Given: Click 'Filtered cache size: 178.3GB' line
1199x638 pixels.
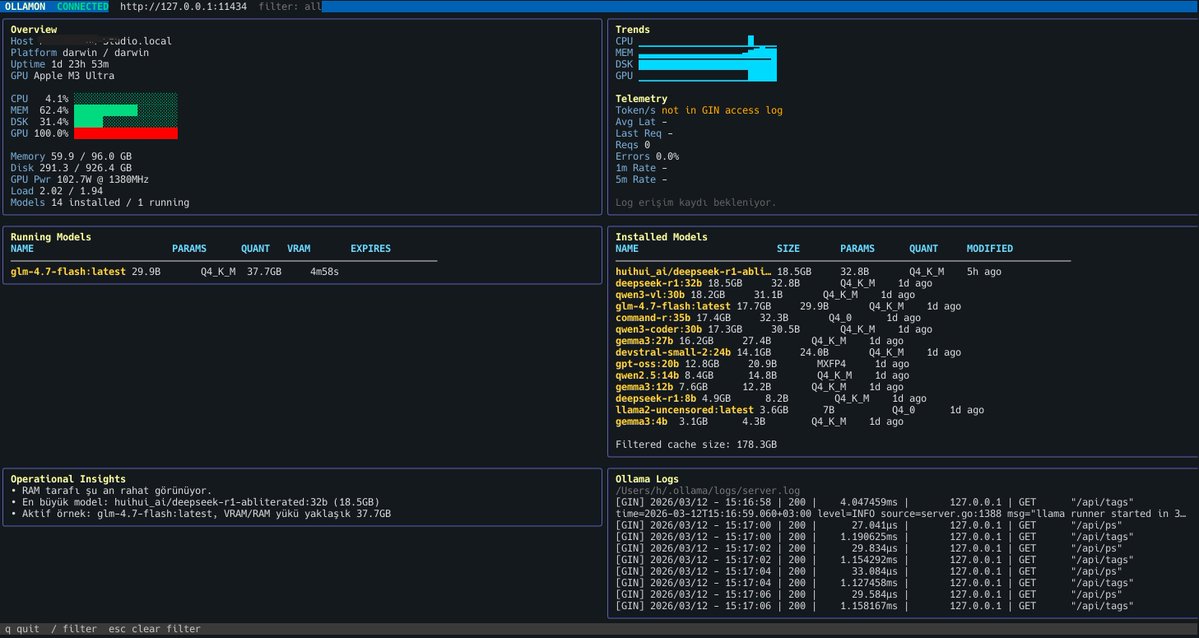Looking at the screenshot, I should click(x=696, y=444).
